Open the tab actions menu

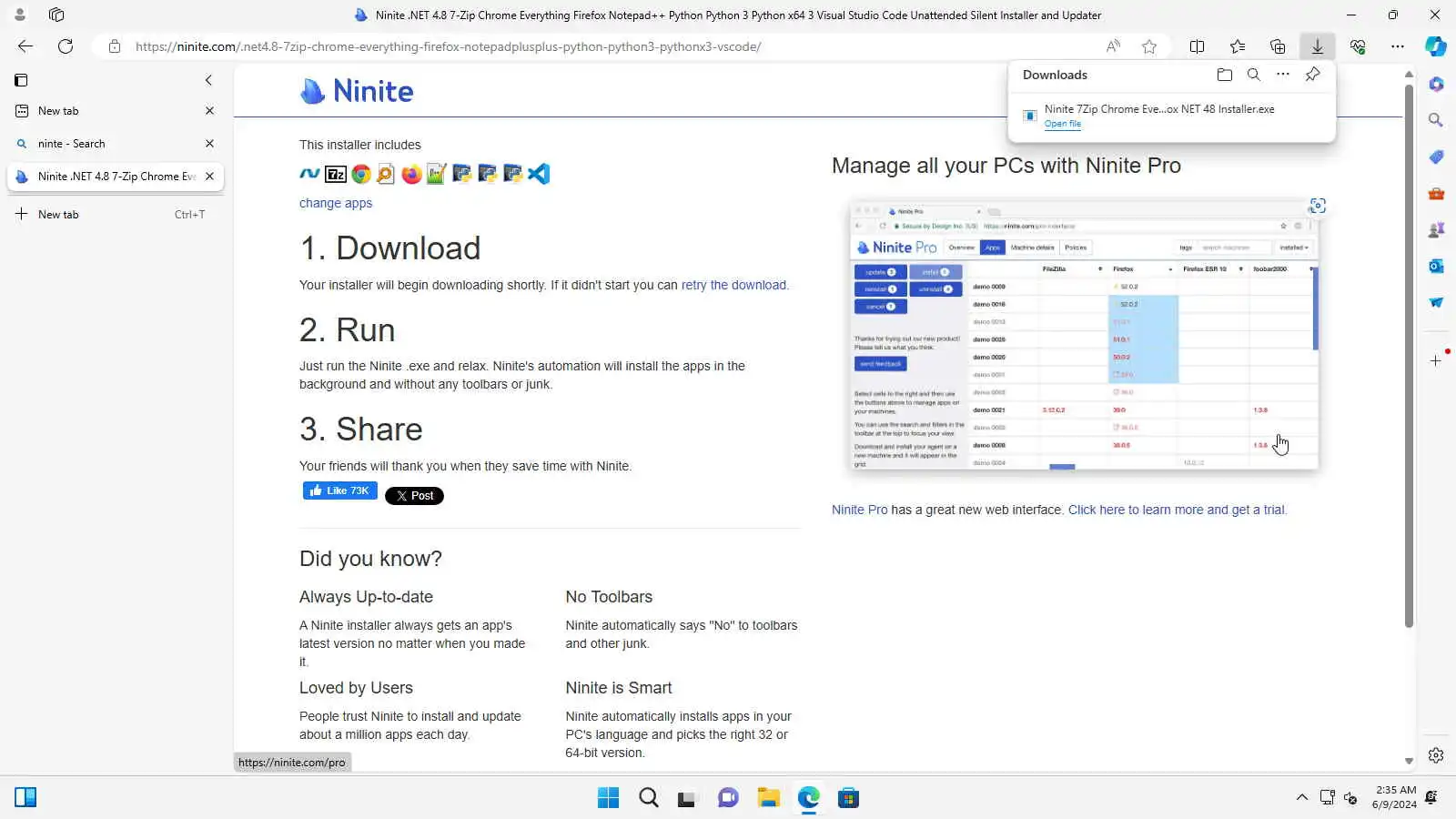coord(21,80)
